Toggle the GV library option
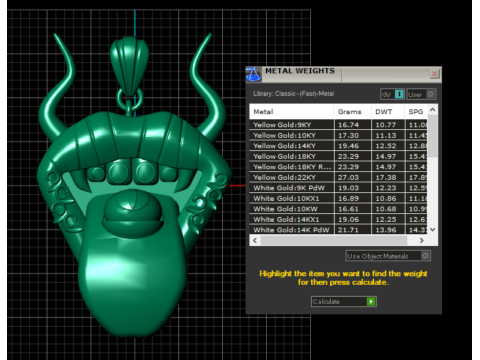Viewport: 480px width, 360px height. (x=392, y=94)
